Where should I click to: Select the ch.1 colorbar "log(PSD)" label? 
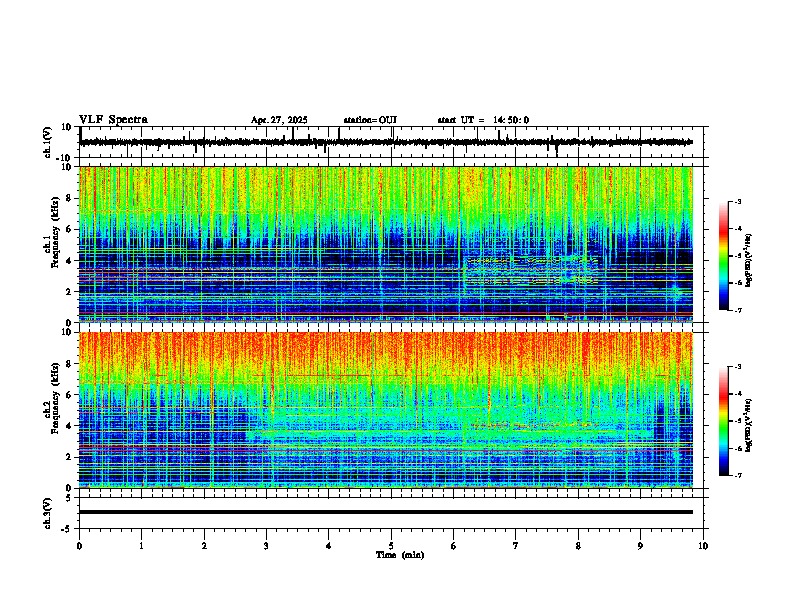[749, 261]
